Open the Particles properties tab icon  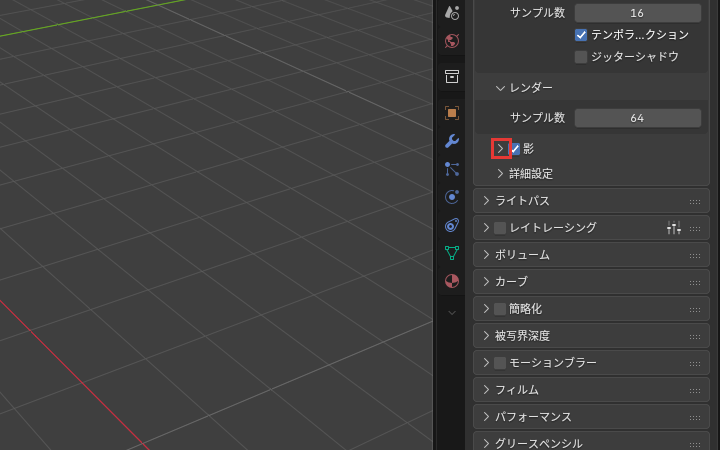(452, 169)
